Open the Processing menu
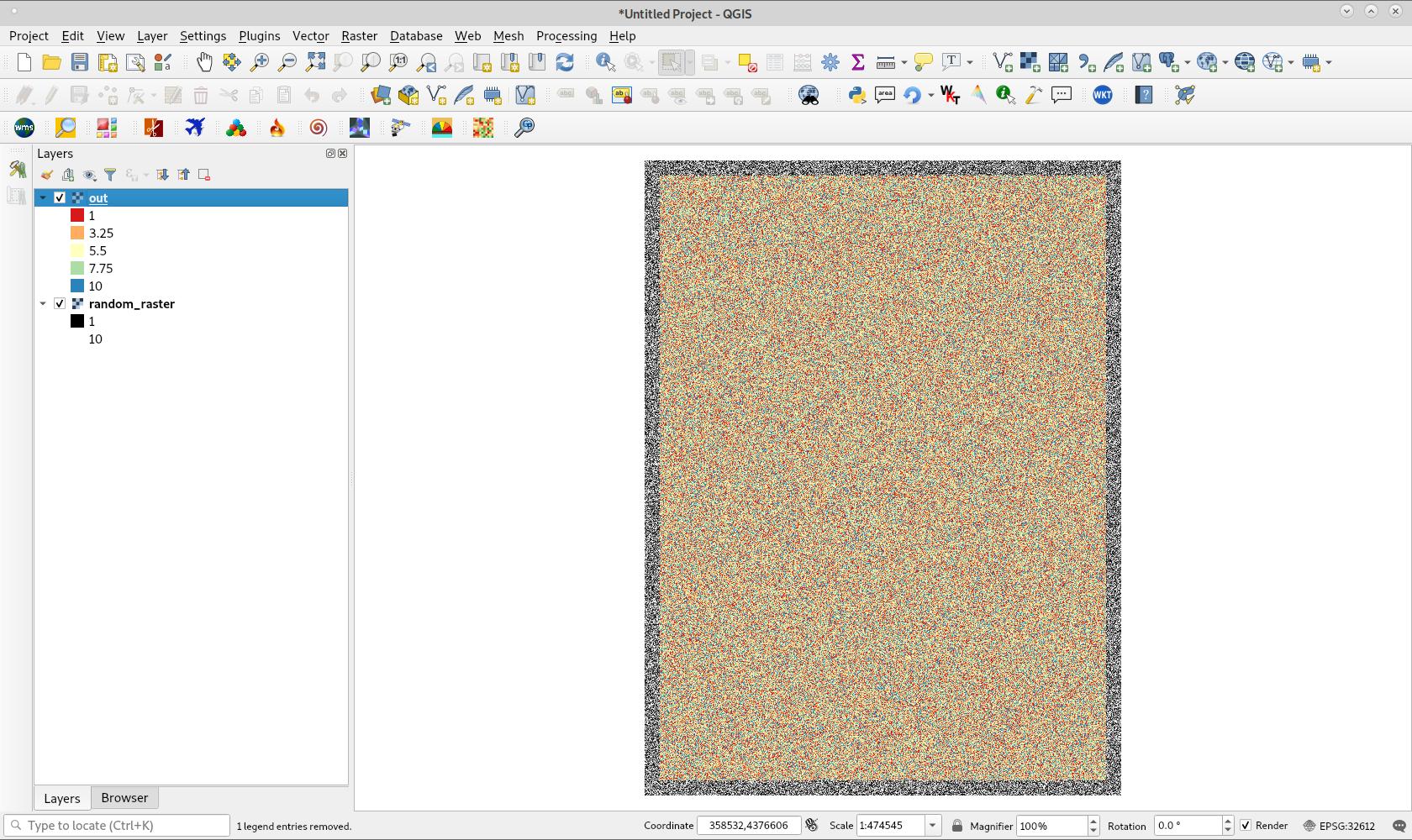The height and width of the screenshot is (840, 1412). (x=566, y=36)
